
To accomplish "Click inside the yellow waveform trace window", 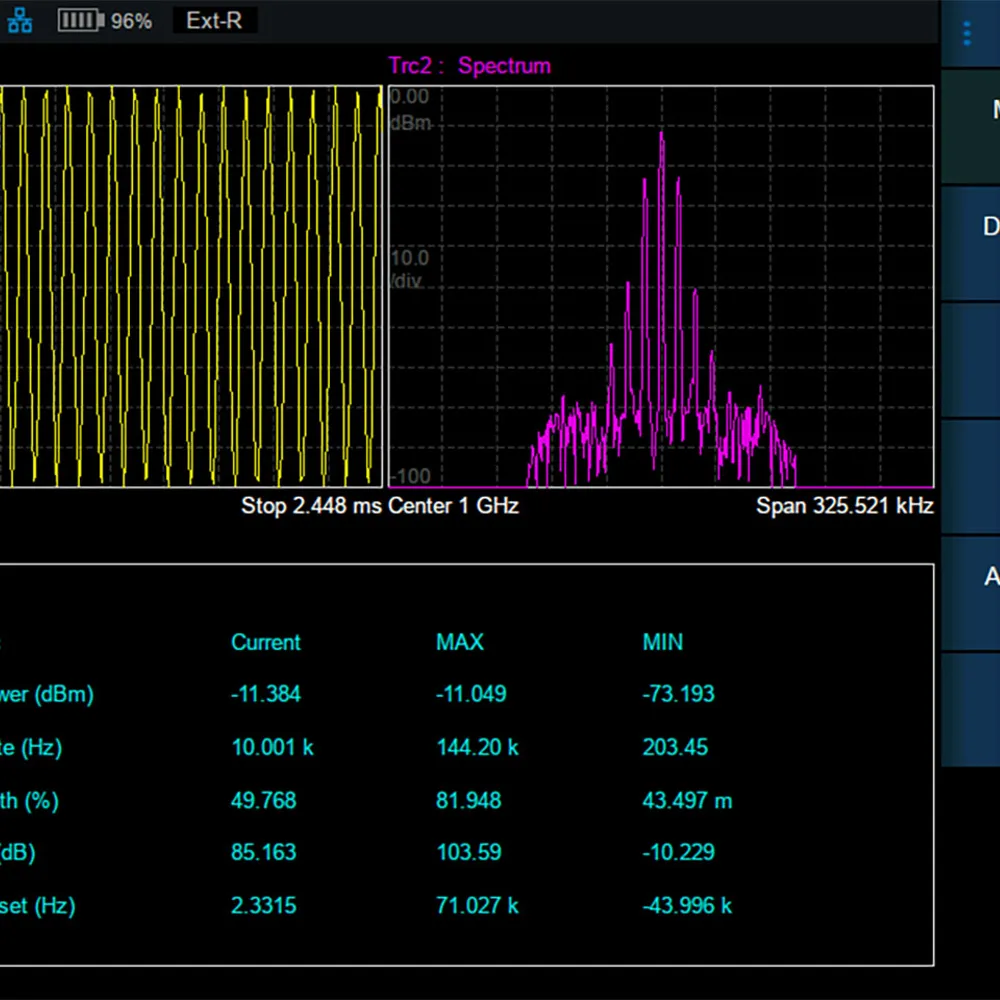I will pyautogui.click(x=190, y=286).
